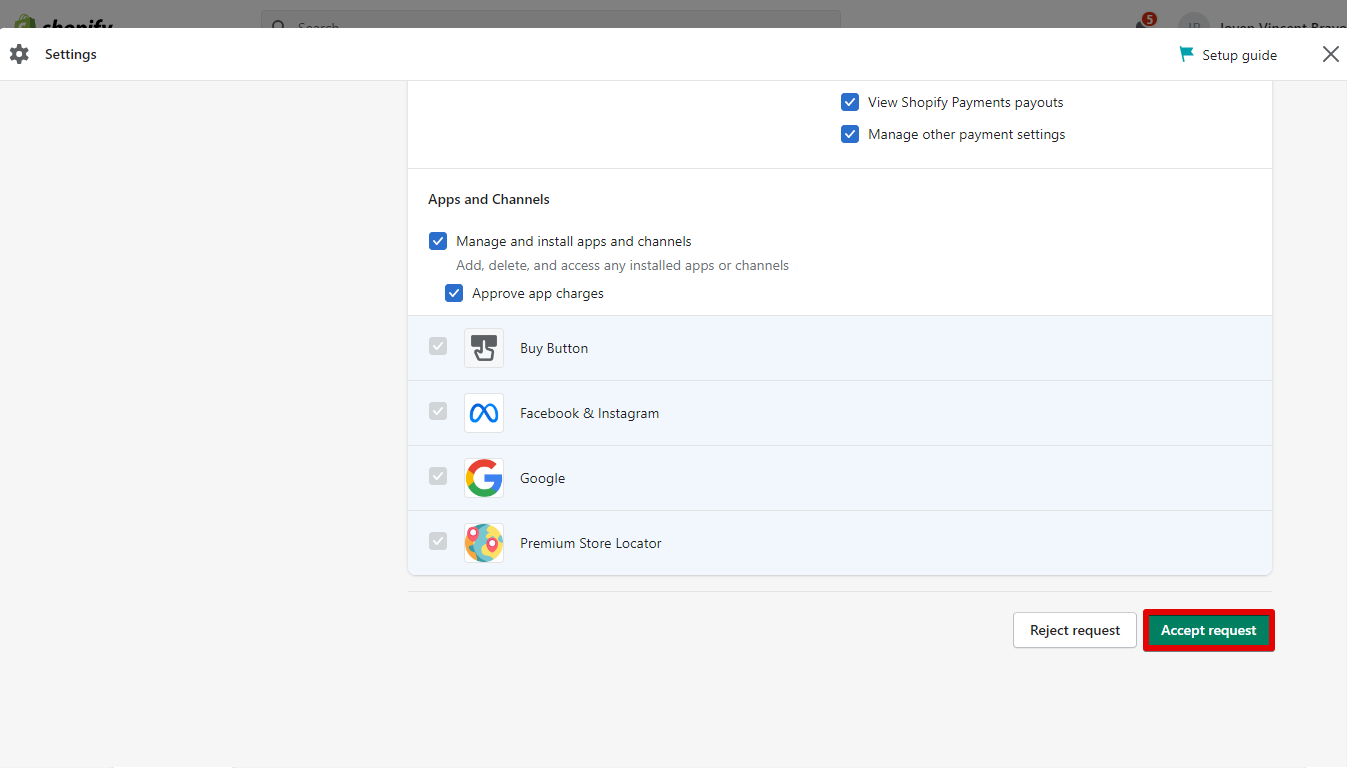The width and height of the screenshot is (1347, 768).
Task: Click the Google sales channel icon
Action: [484, 477]
